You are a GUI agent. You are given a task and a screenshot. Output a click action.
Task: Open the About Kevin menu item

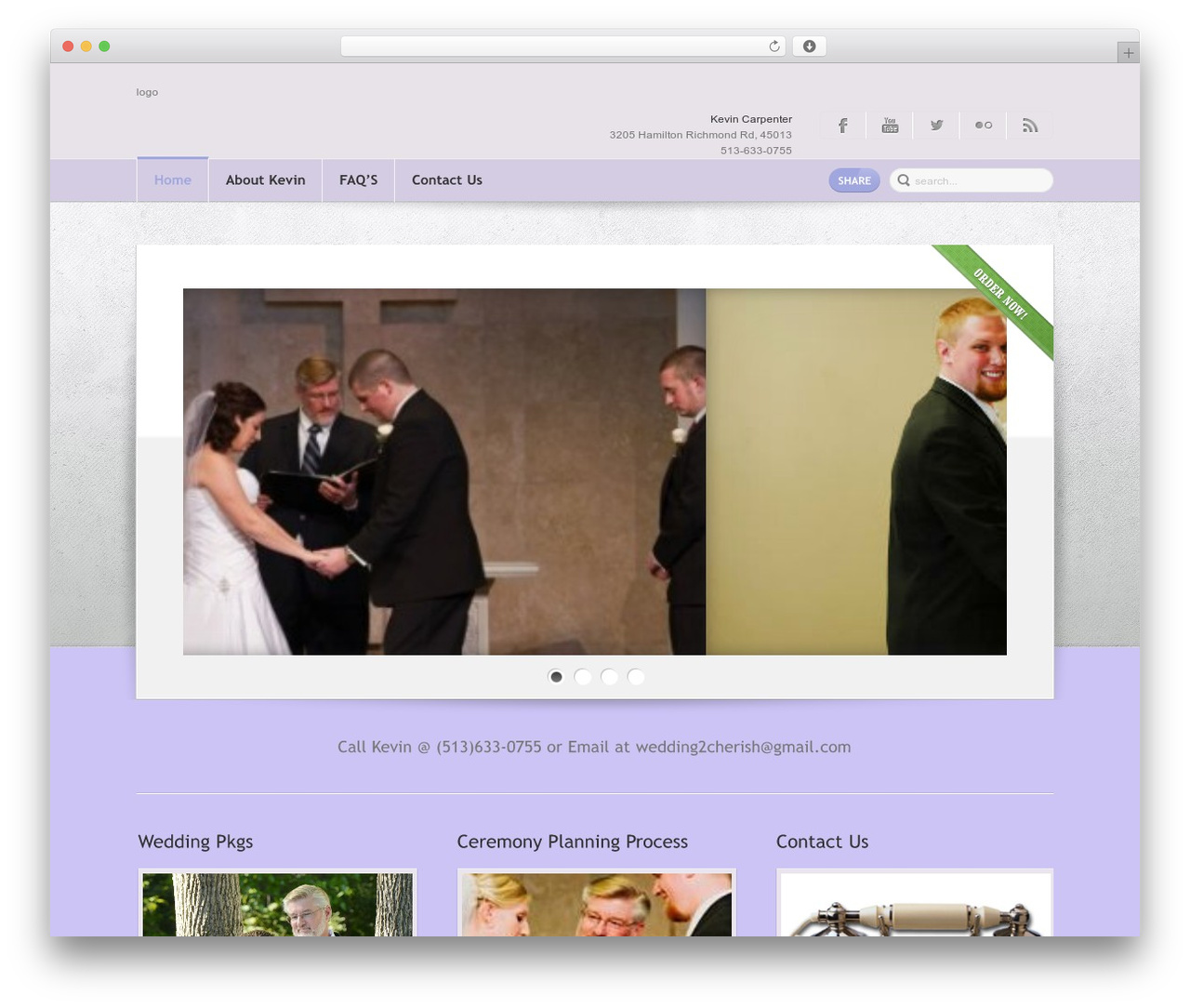point(265,180)
